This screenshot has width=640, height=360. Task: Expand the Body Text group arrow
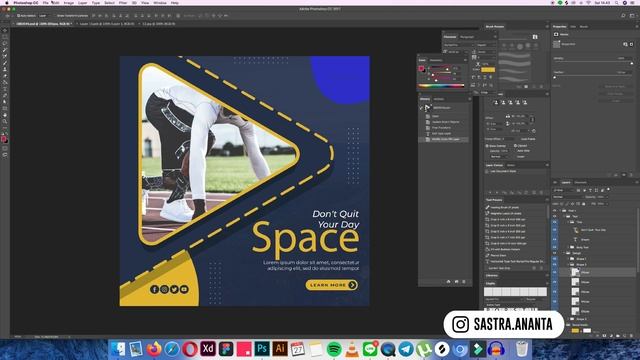(x=568, y=247)
